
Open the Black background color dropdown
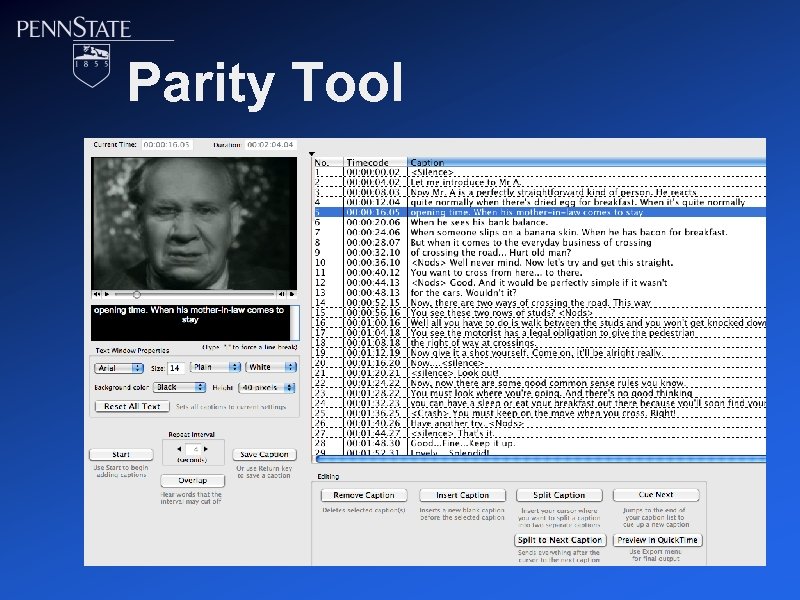pyautogui.click(x=179, y=388)
